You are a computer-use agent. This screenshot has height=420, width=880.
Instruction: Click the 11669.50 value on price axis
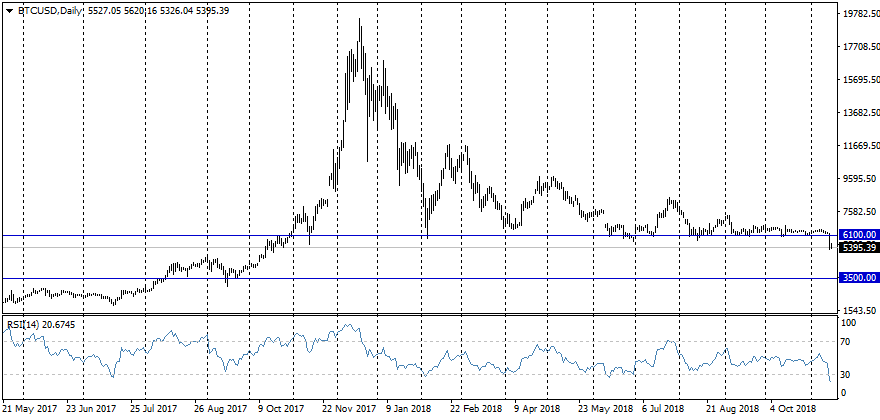click(858, 146)
